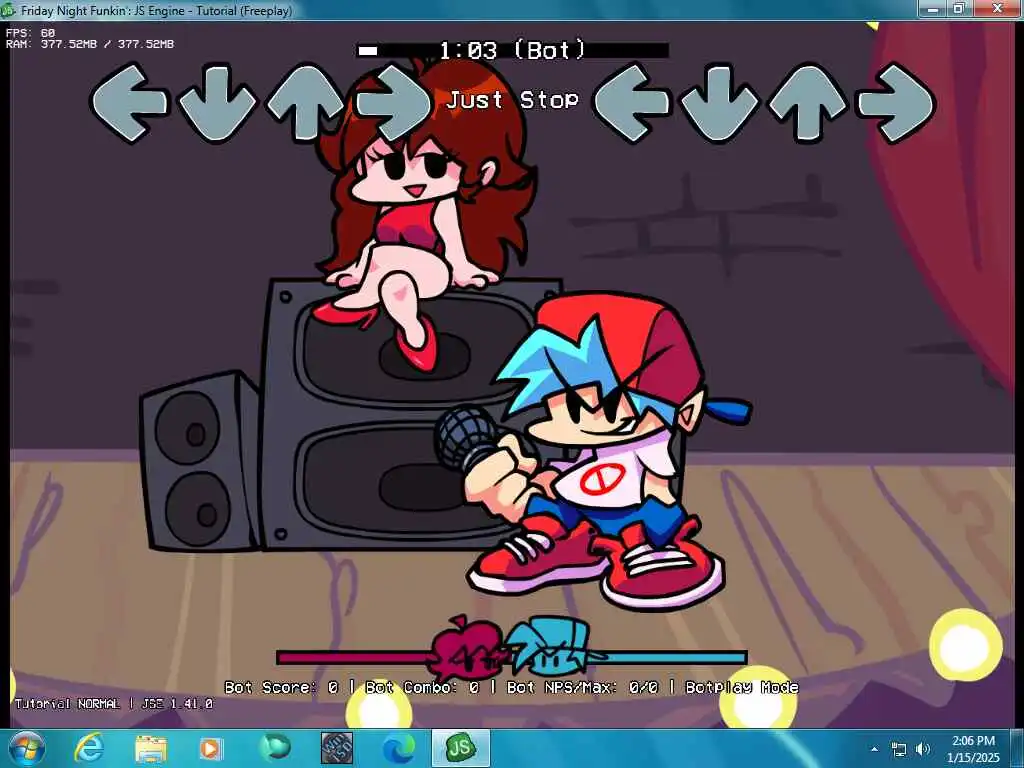Hit the player's right arrow receptor
The height and width of the screenshot is (768, 1024).
tap(897, 103)
